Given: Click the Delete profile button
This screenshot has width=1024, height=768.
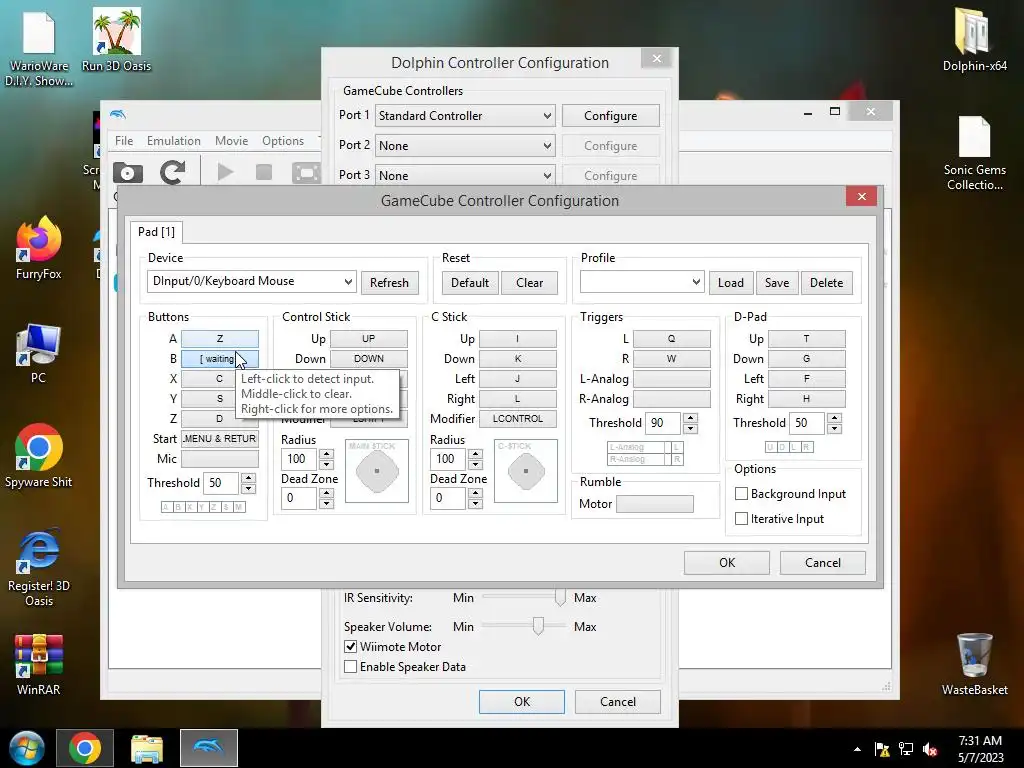Looking at the screenshot, I should 826,283.
